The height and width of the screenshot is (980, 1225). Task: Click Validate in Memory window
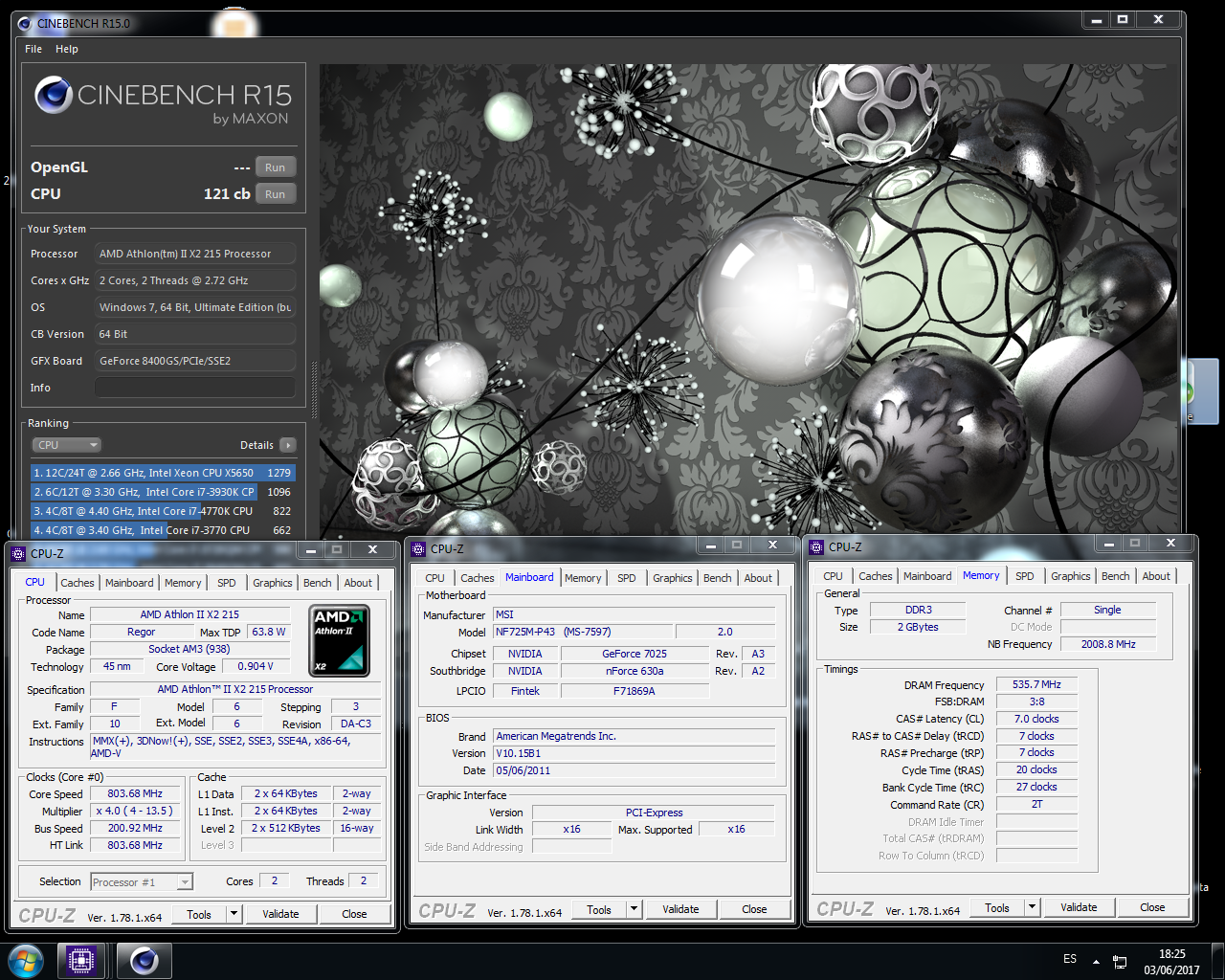[x=1079, y=907]
